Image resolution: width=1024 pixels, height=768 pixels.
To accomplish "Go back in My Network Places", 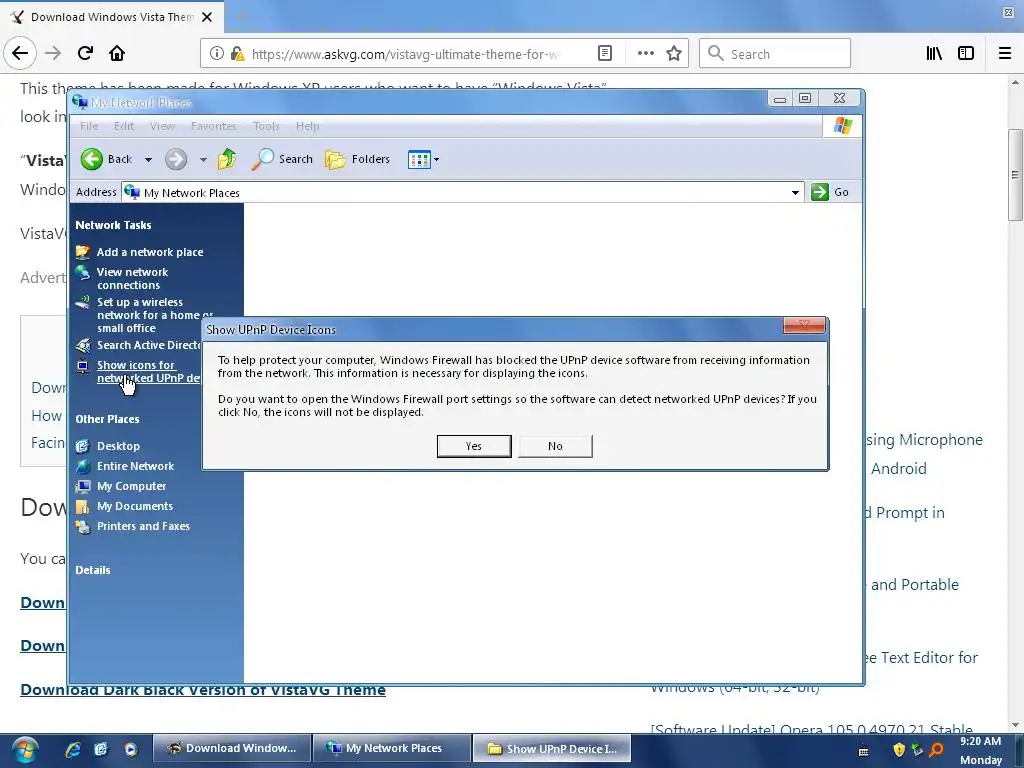I will 107,159.
